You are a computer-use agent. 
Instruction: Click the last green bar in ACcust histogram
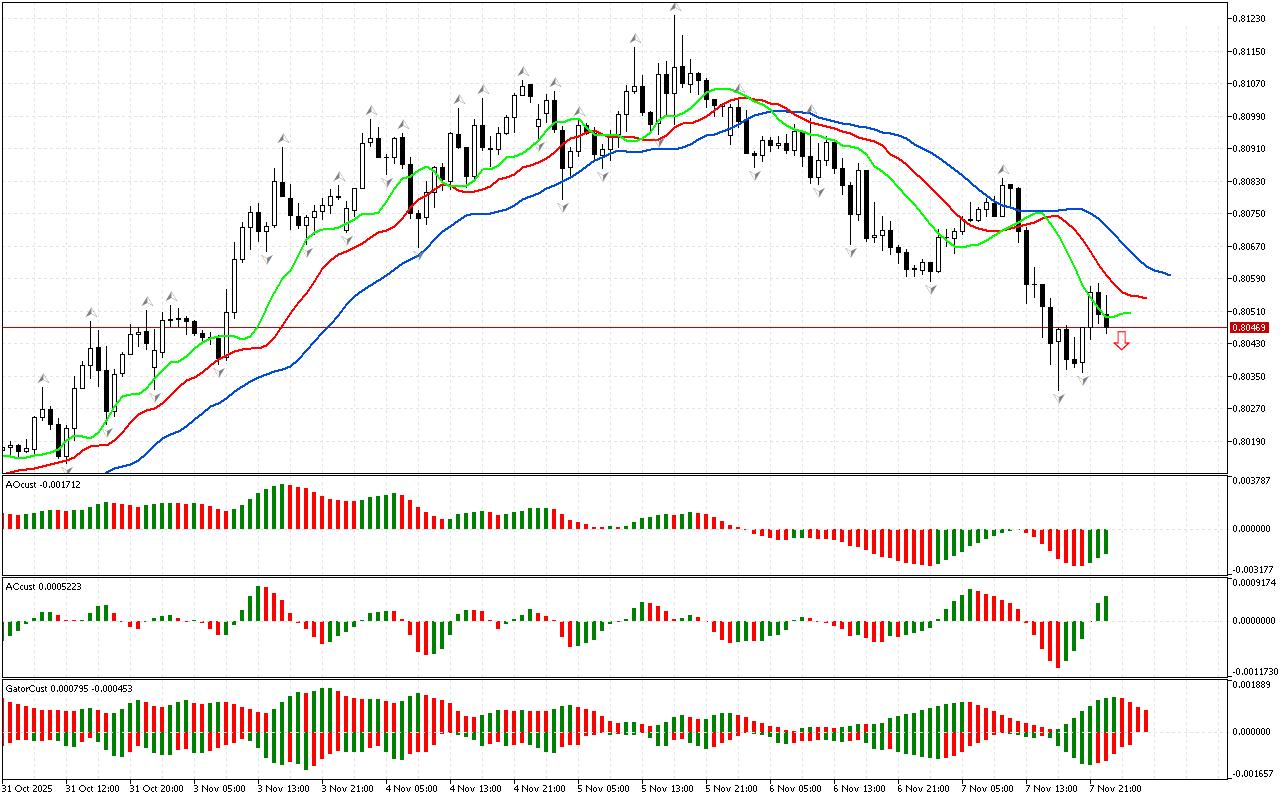tap(1107, 608)
